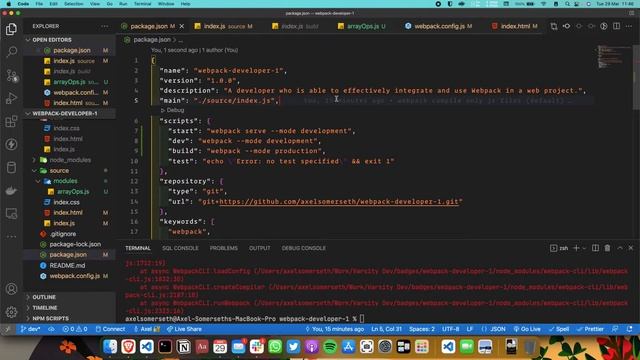Open the Thunder Client lightning icon
Screen dimensions: 640x360
pyautogui.click(x=11, y=144)
